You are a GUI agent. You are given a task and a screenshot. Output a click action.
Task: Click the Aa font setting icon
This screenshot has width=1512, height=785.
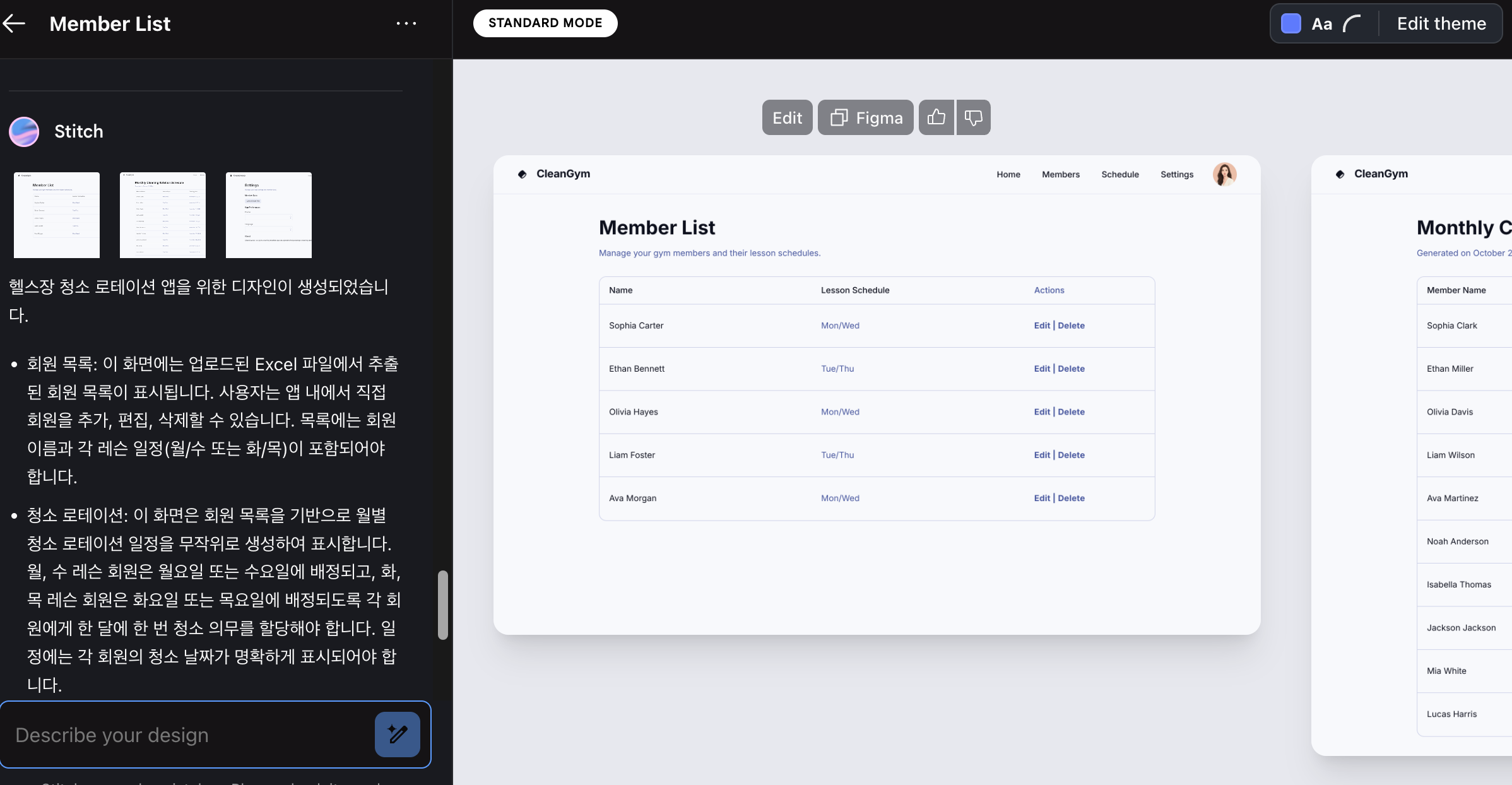click(x=1321, y=24)
